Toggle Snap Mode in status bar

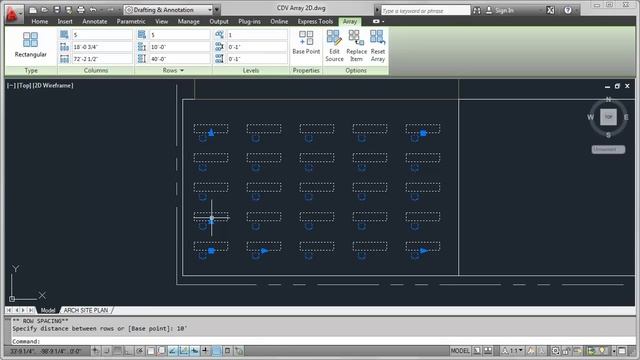(x=106, y=351)
